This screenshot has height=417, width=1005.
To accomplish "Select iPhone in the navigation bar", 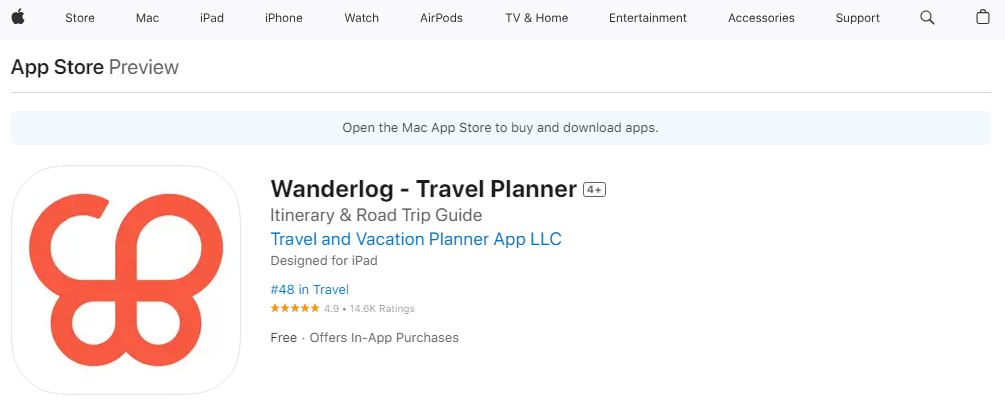I will click(x=283, y=18).
